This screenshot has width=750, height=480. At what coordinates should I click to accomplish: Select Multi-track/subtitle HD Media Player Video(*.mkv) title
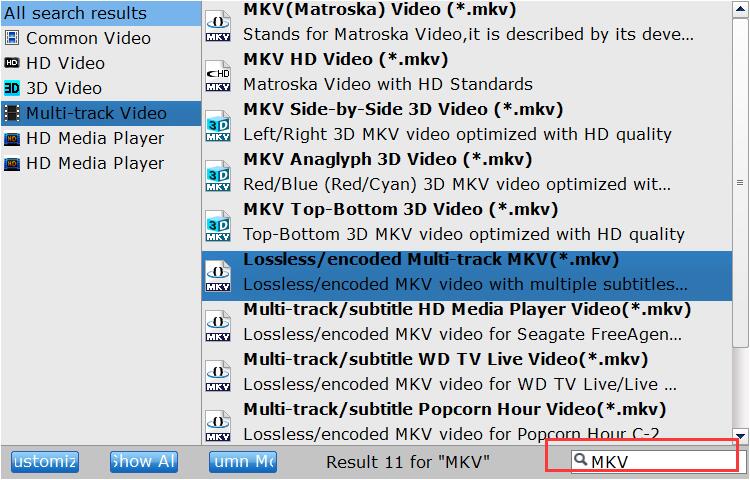click(467, 309)
